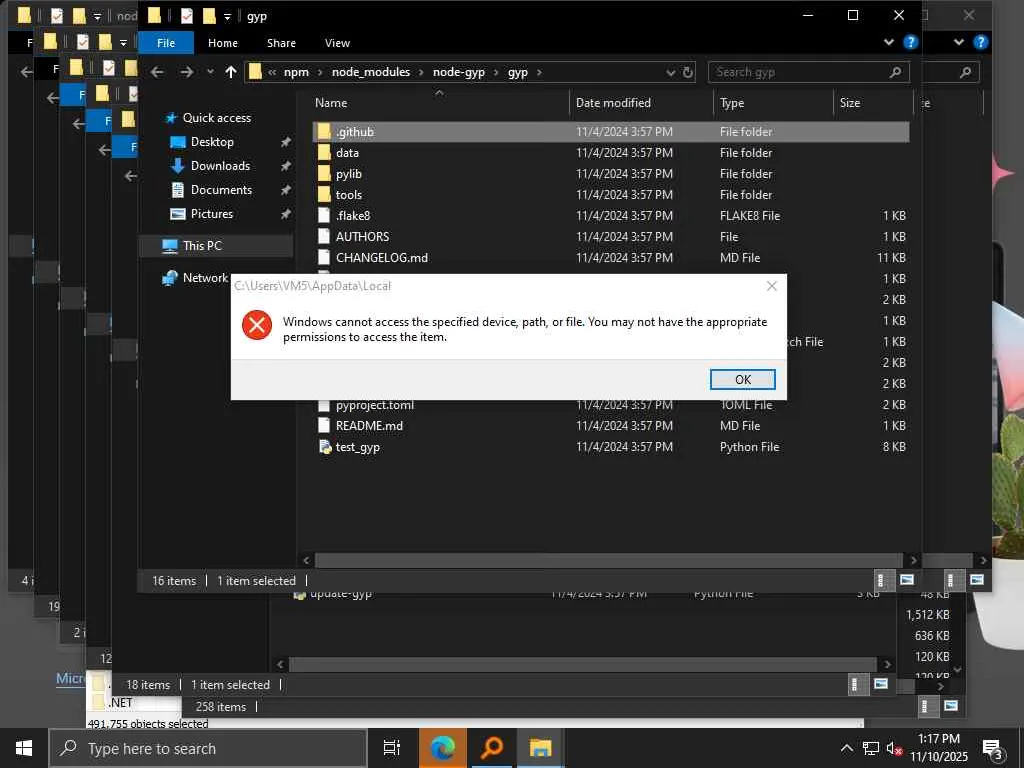The image size is (1024, 768).
Task: Launch Microsoft Edge from taskbar
Action: [442, 748]
